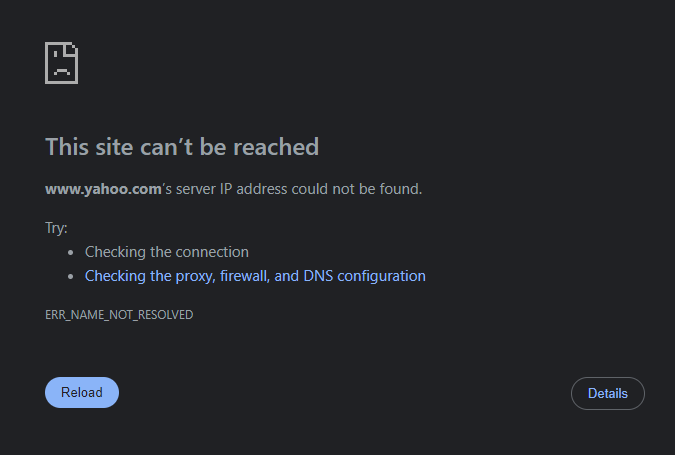
Task: Click the word "firewall" in the blue link
Action: tap(241, 276)
